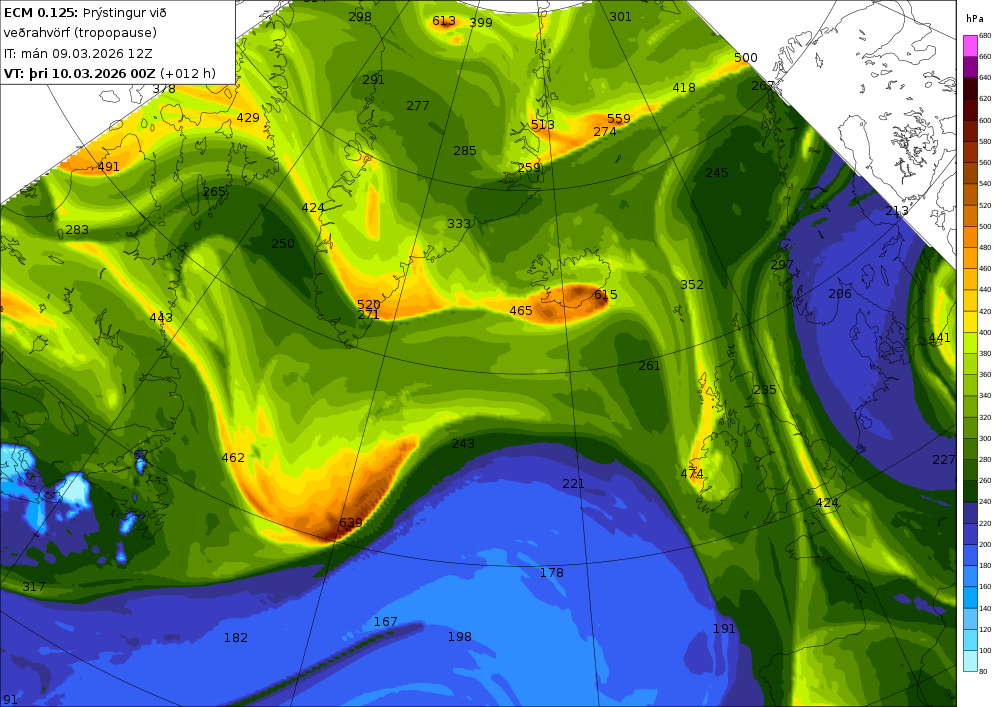The width and height of the screenshot is (1000, 707).
Task: Click the 261 map value
Action: [x=649, y=365]
